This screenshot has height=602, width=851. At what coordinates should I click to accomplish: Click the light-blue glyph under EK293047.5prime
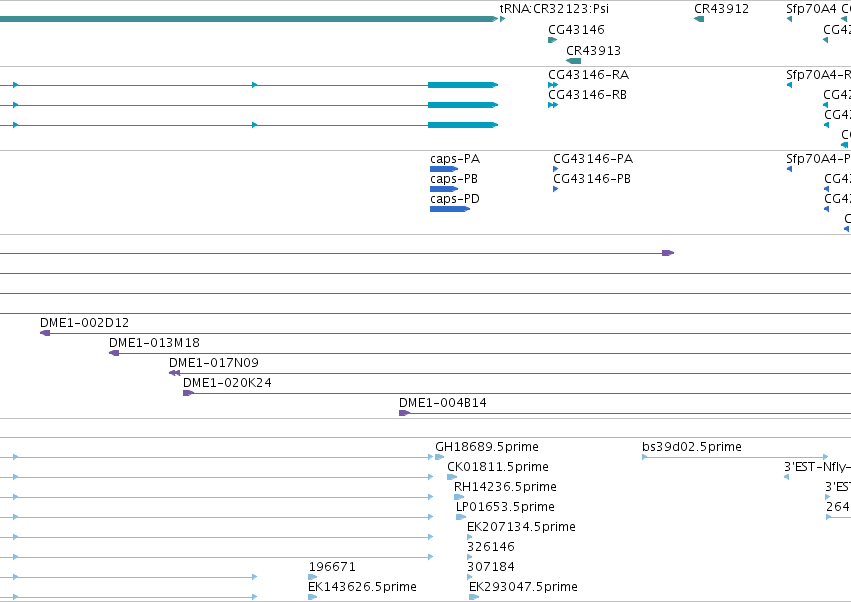pyautogui.click(x=474, y=597)
